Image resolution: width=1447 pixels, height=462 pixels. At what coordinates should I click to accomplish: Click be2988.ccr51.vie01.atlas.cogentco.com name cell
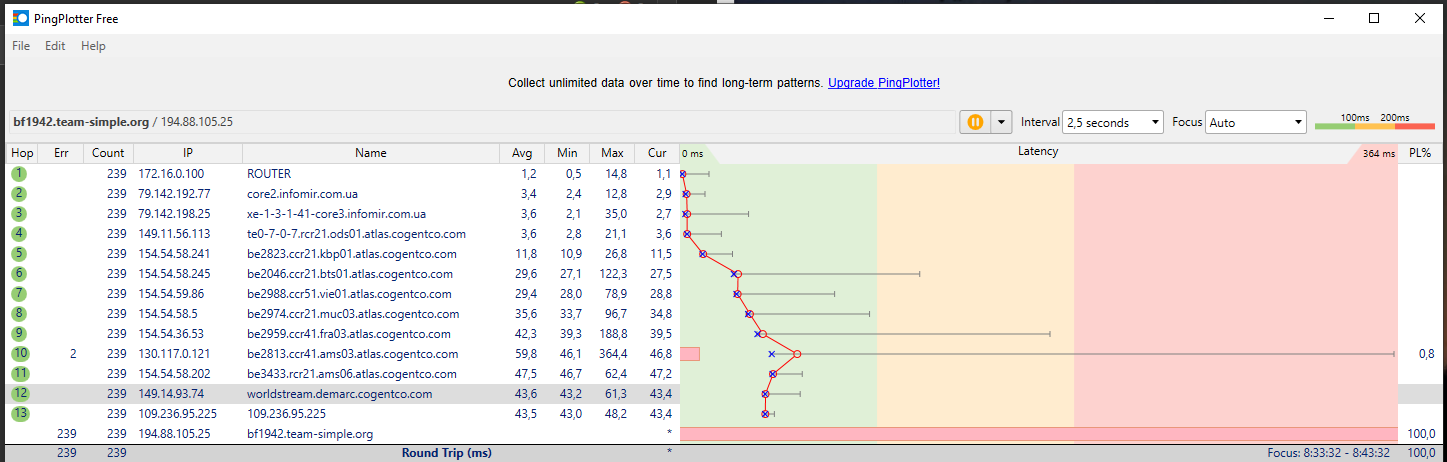pyautogui.click(x=349, y=294)
